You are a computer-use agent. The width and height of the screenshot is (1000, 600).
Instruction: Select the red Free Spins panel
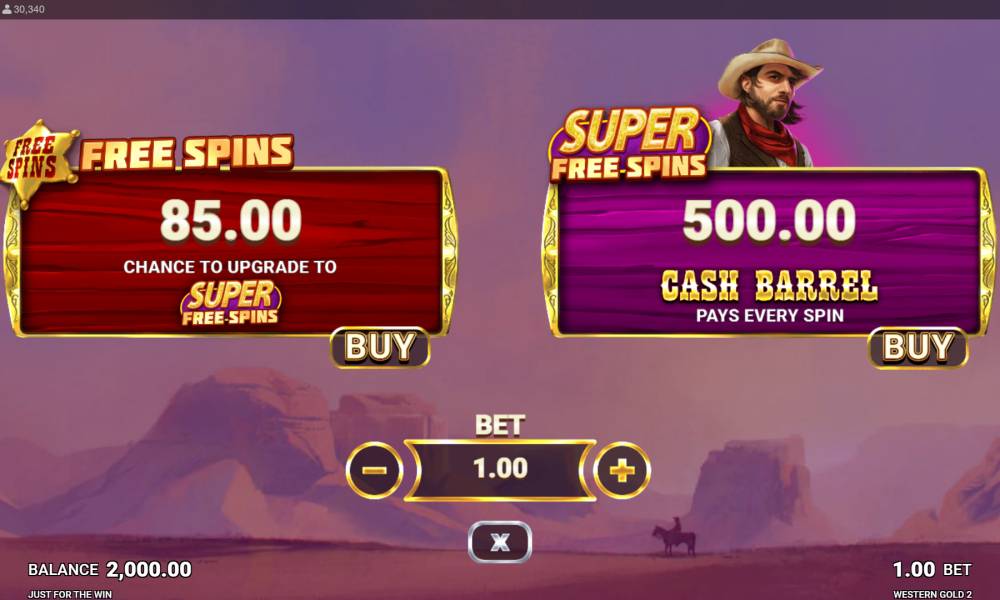point(230,252)
